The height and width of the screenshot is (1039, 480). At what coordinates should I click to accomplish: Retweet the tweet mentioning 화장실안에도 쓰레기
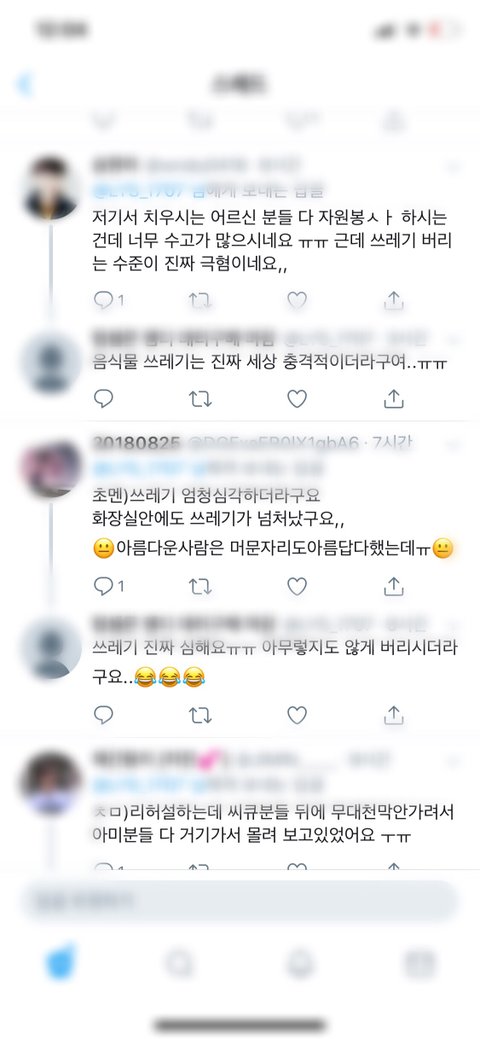tap(200, 586)
